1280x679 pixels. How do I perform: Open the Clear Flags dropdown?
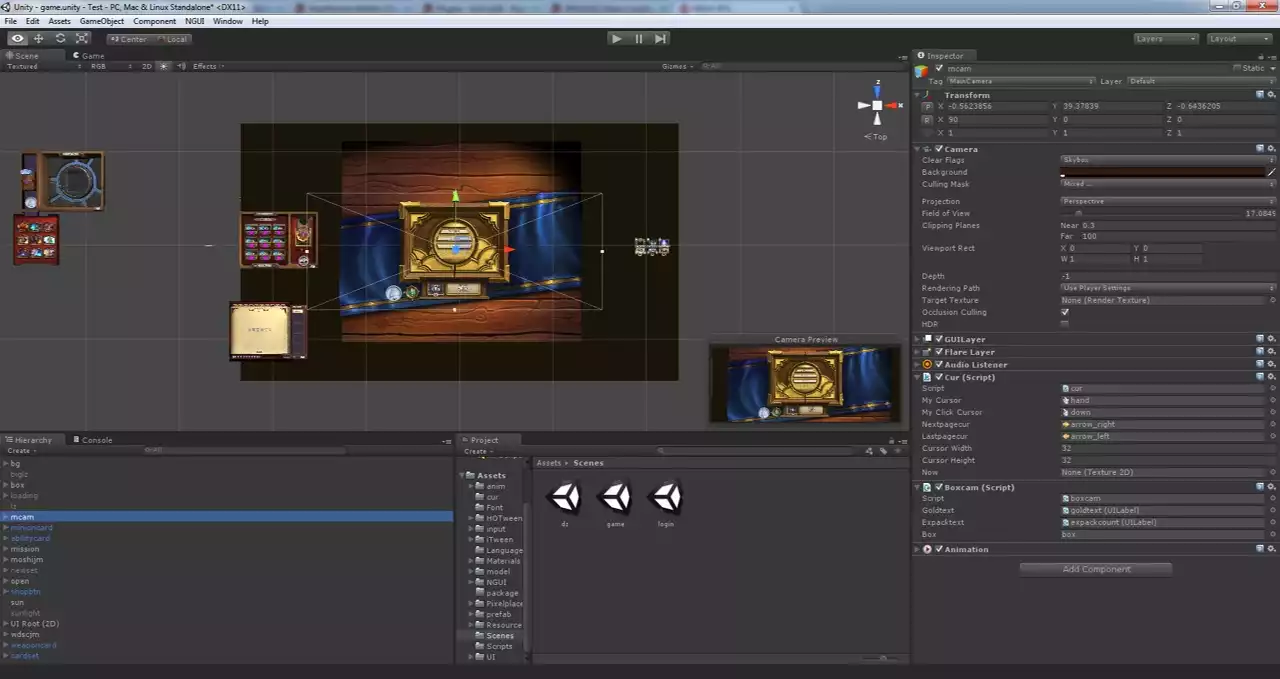tap(1167, 160)
